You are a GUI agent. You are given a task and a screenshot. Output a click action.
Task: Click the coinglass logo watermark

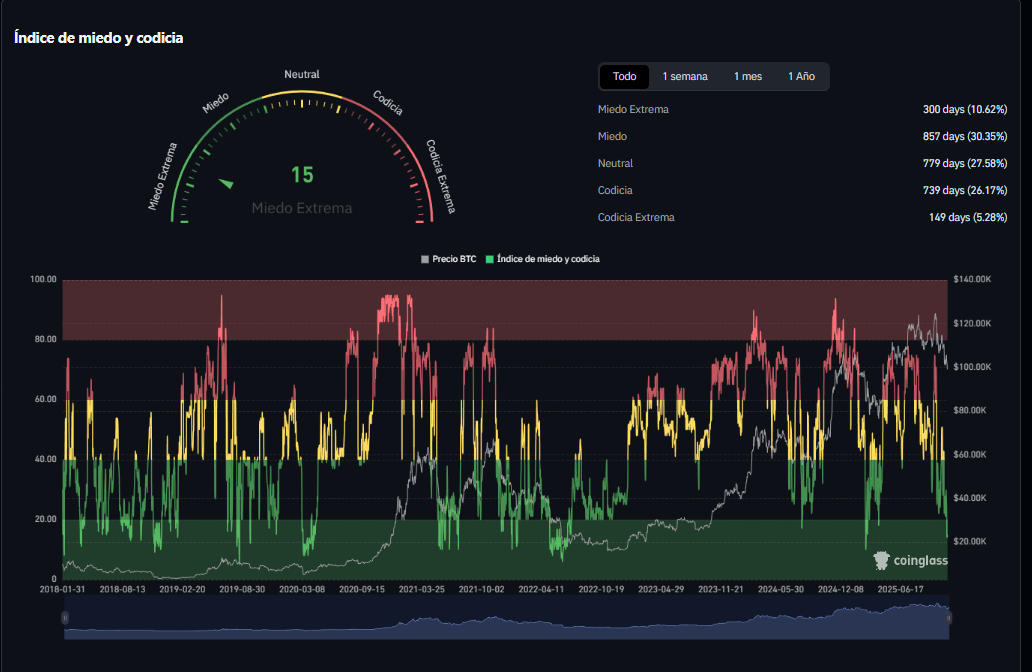(x=910, y=560)
